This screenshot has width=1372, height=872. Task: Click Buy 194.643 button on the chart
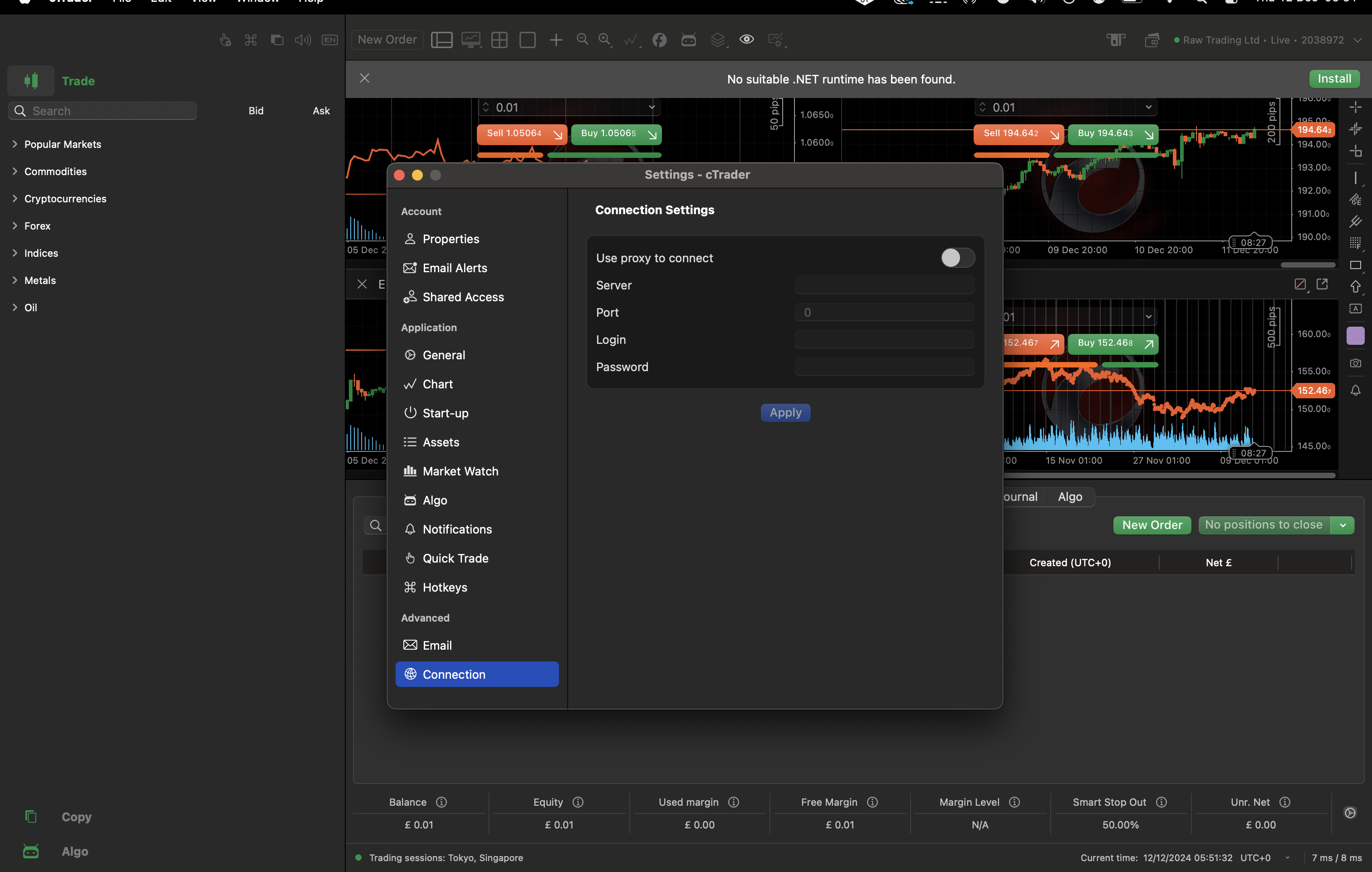(x=1113, y=133)
